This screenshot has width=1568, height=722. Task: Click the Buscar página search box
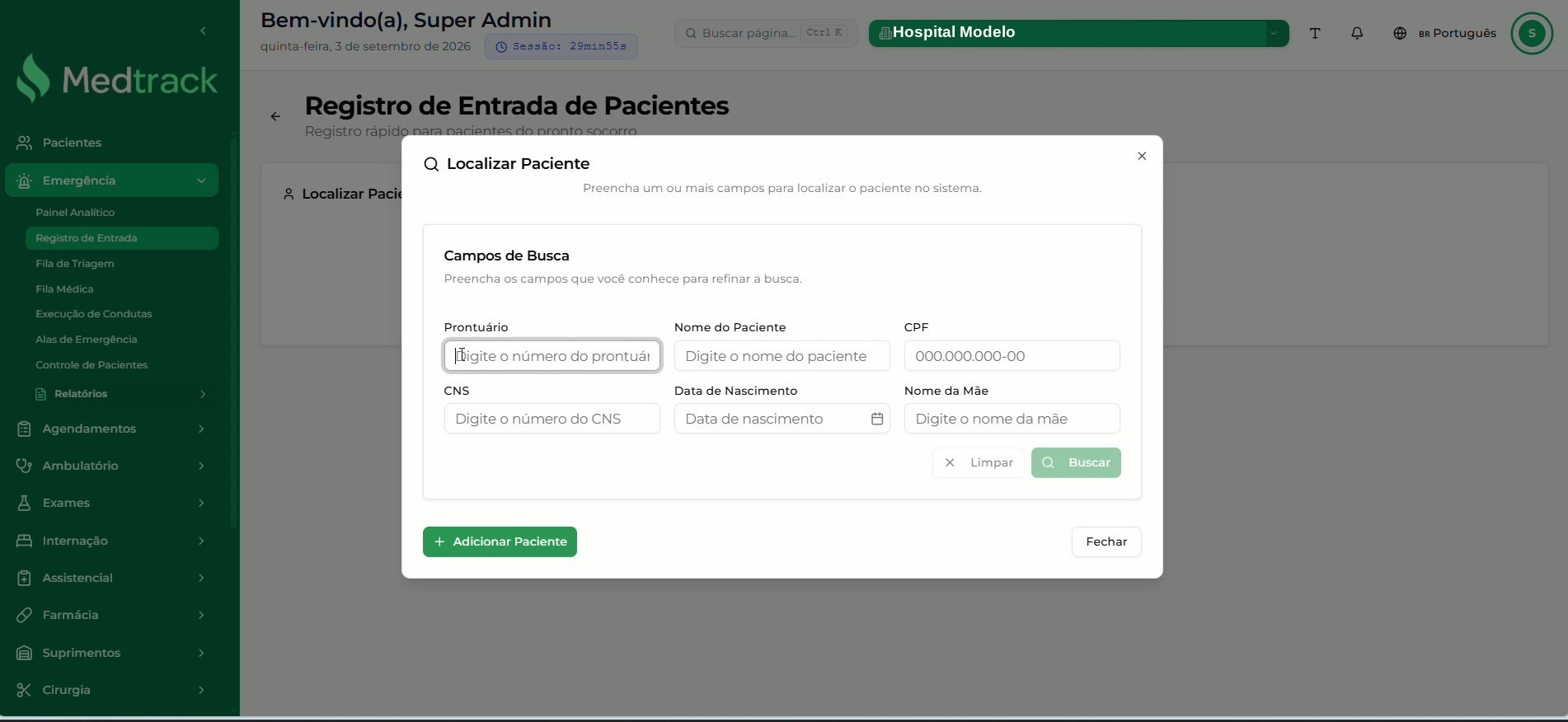coord(766,33)
